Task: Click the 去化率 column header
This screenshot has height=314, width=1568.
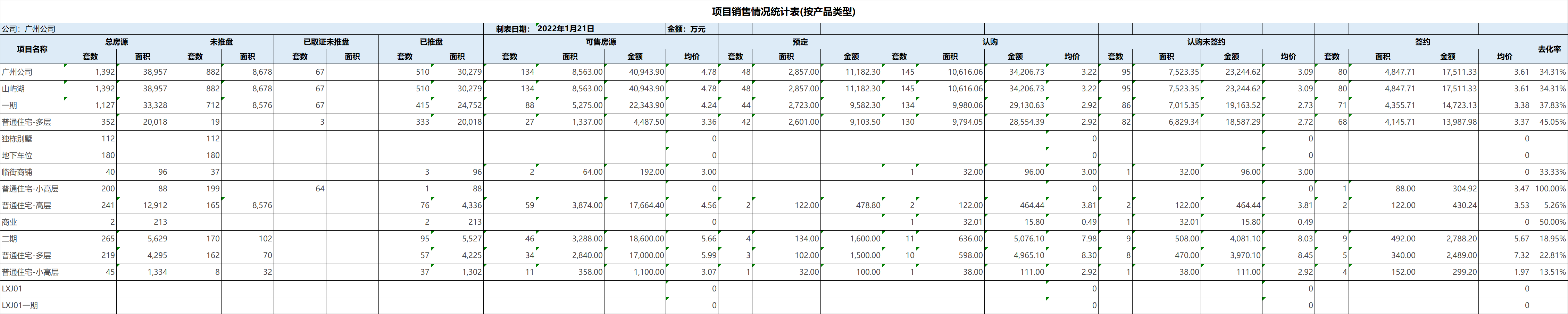Action: click(1549, 49)
